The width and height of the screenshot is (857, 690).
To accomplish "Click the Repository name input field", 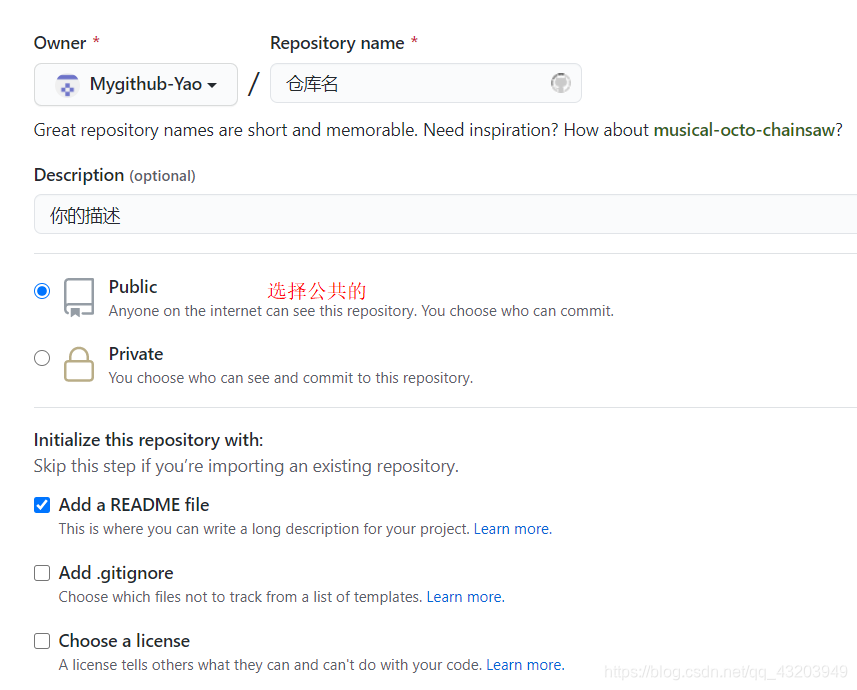I will [410, 84].
